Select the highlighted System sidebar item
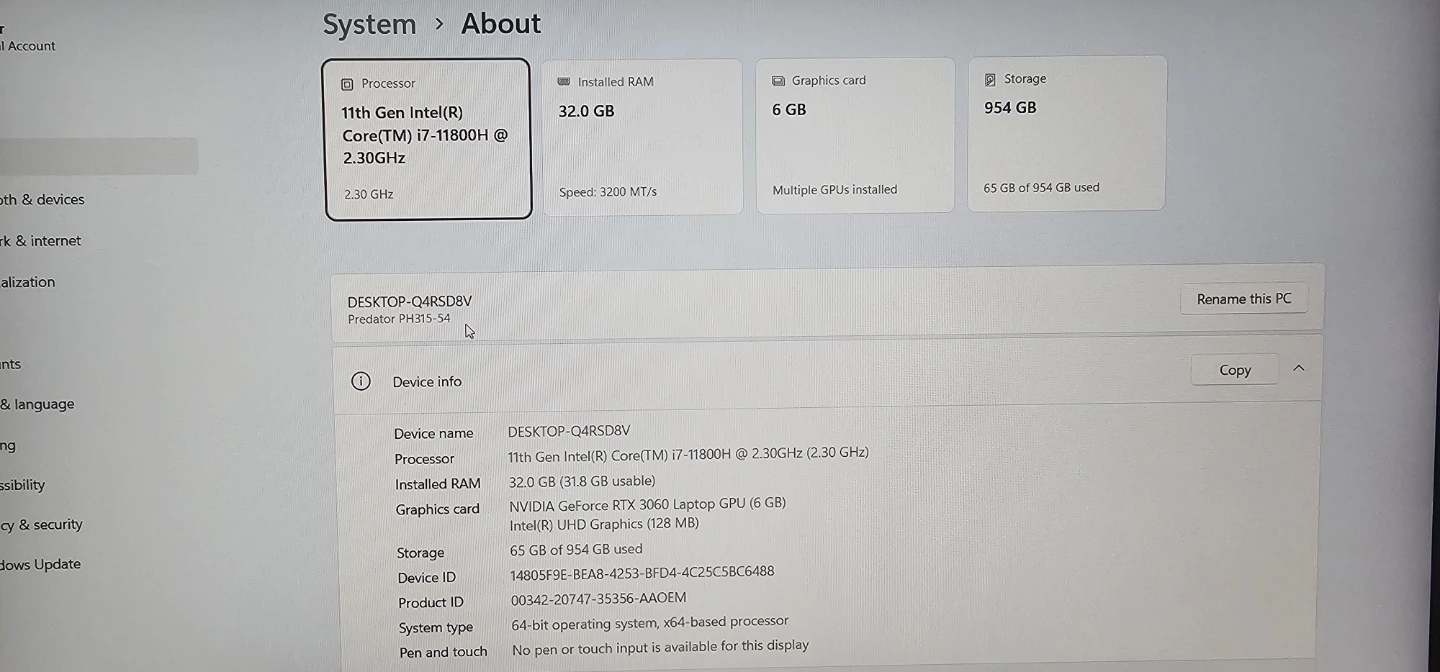This screenshot has height=672, width=1440. [x=99, y=156]
